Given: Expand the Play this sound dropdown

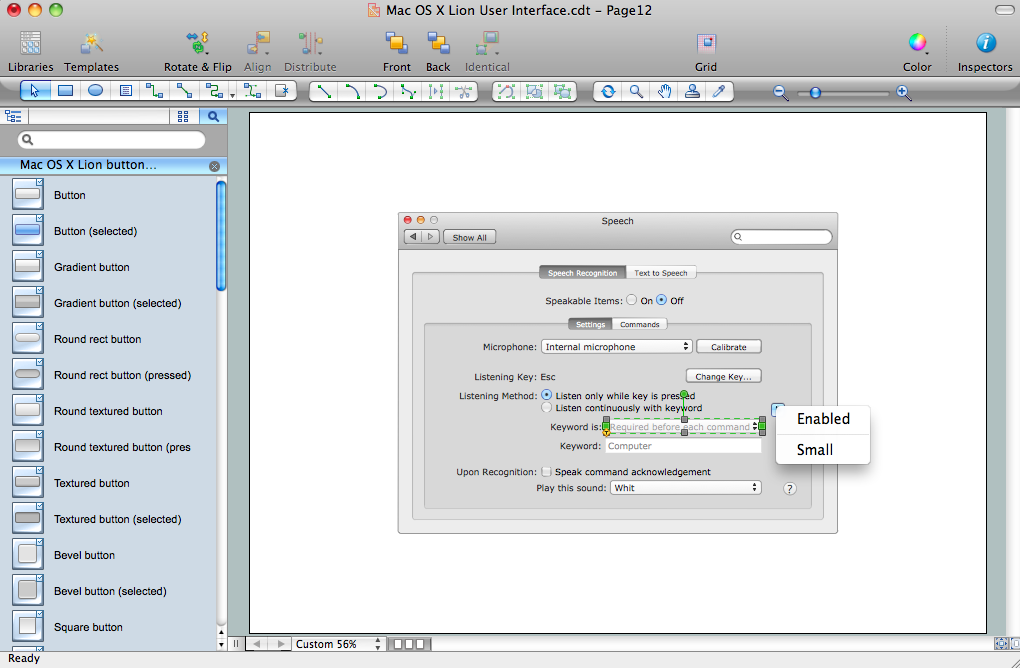Looking at the screenshot, I should [685, 488].
